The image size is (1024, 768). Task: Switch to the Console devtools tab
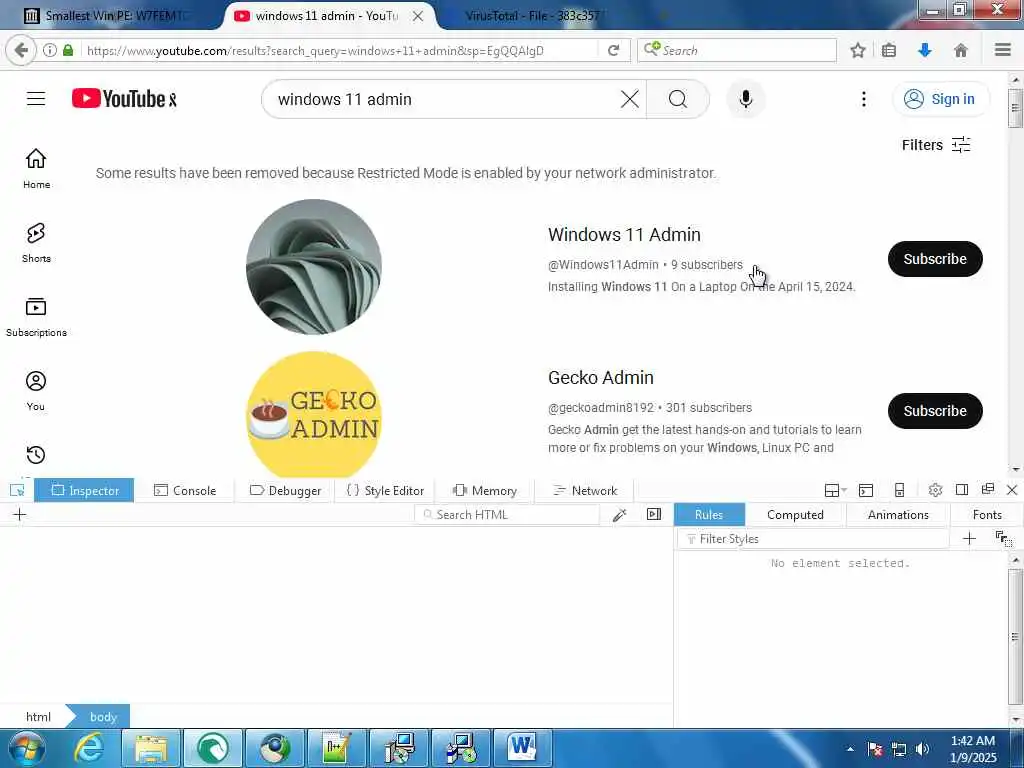tap(184, 490)
